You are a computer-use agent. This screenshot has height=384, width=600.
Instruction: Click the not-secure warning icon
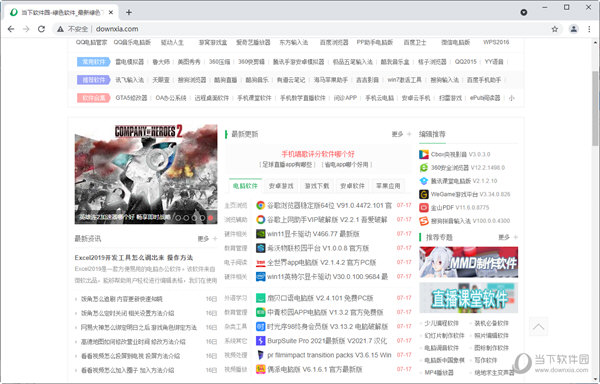click(x=60, y=29)
